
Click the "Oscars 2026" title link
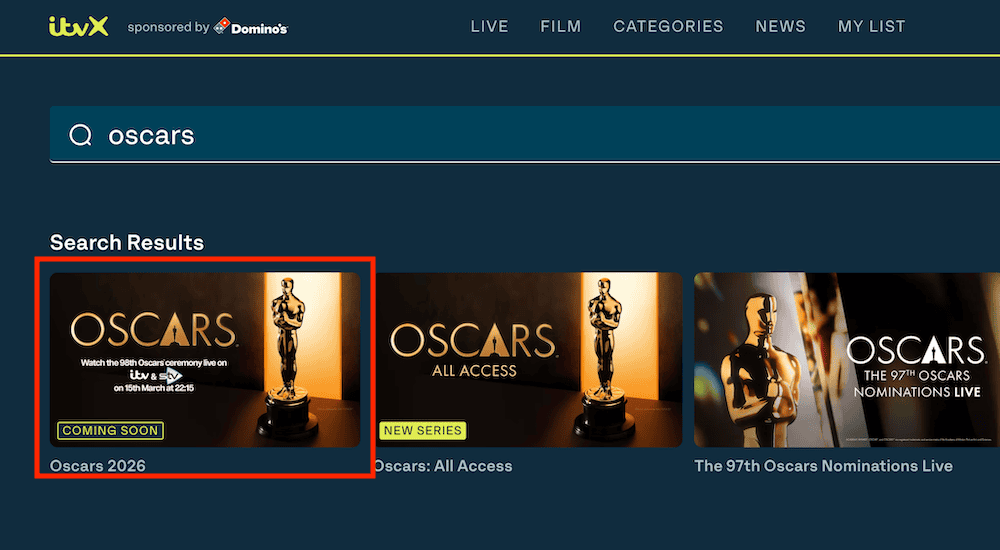pyautogui.click(x=98, y=466)
